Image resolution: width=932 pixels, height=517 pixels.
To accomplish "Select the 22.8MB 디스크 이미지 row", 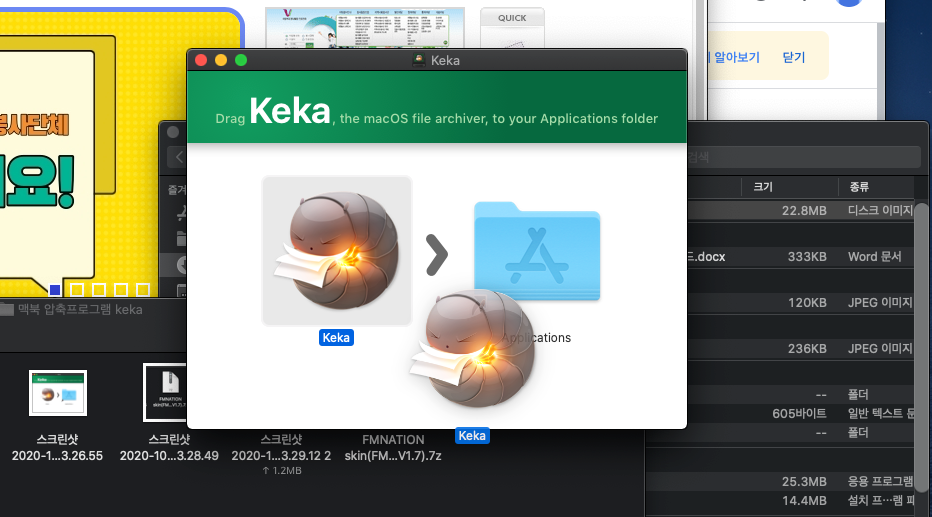I will (x=801, y=210).
